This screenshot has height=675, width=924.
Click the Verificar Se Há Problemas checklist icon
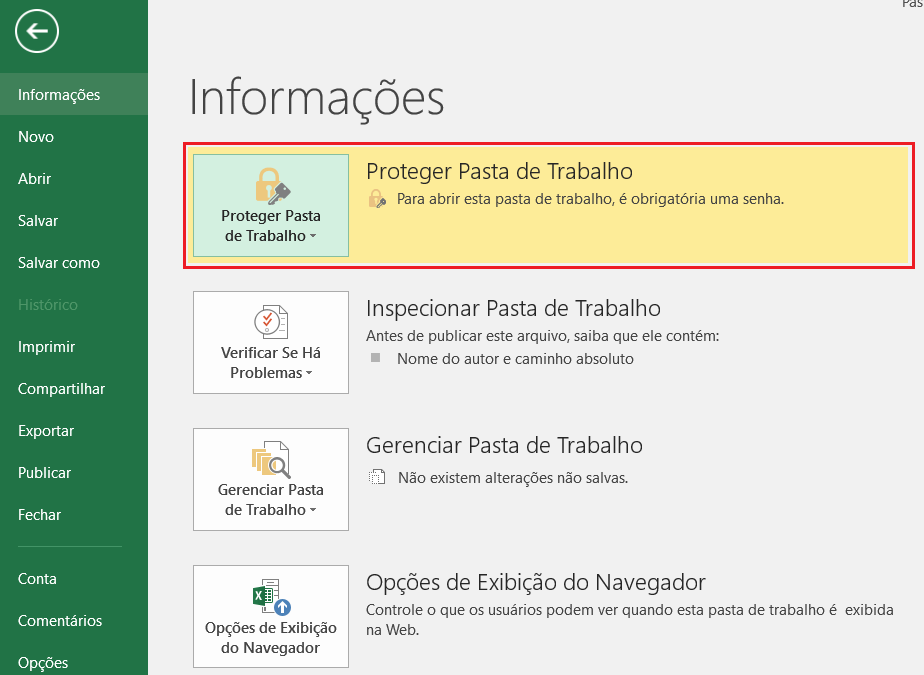tap(271, 322)
